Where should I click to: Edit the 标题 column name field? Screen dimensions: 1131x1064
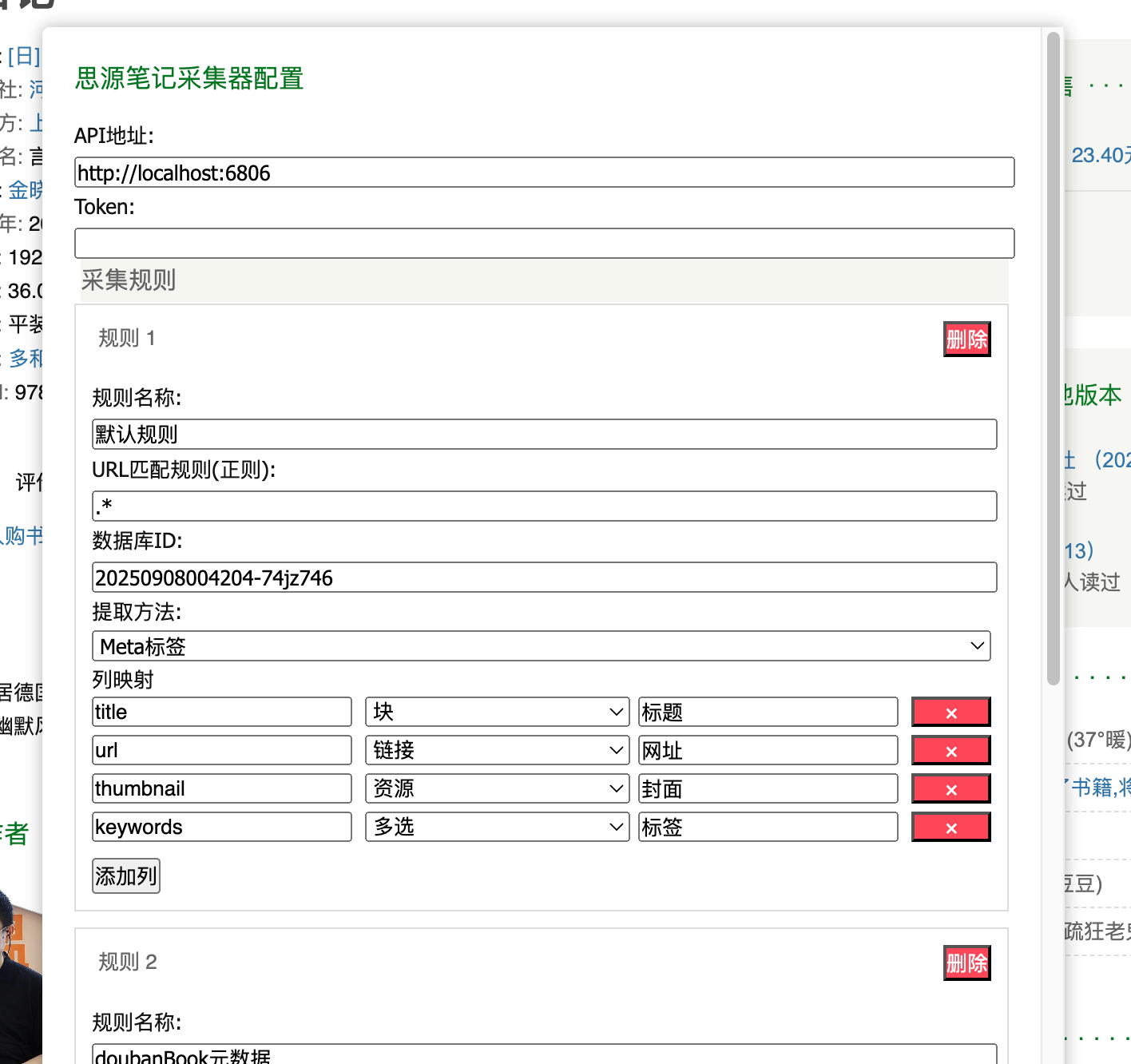pos(768,712)
